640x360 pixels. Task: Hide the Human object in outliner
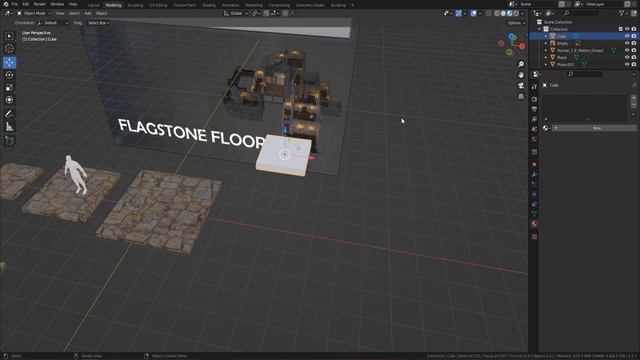click(x=627, y=50)
